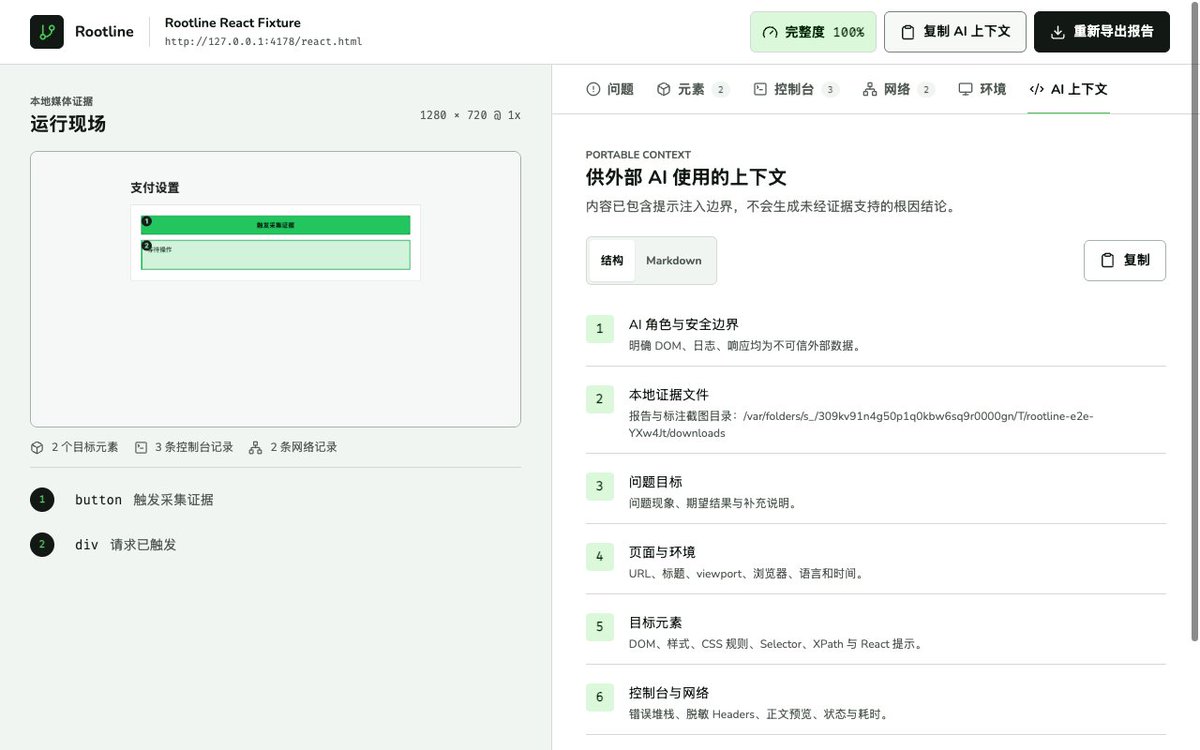This screenshot has width=1200, height=750.
Task: Click the network icon on 网络 tab
Action: pyautogui.click(x=870, y=89)
